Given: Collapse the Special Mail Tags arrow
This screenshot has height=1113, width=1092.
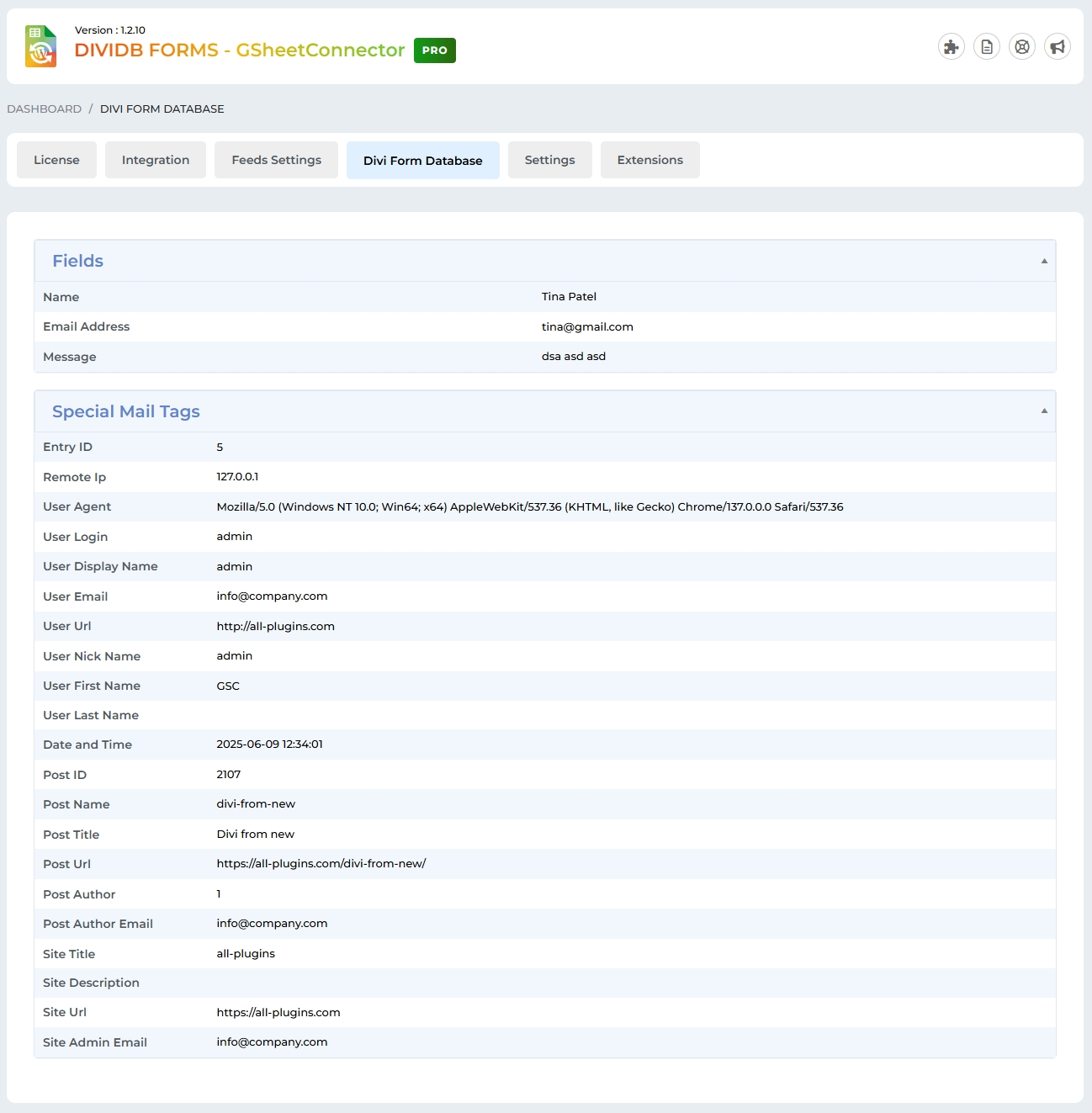Looking at the screenshot, I should pyautogui.click(x=1044, y=411).
